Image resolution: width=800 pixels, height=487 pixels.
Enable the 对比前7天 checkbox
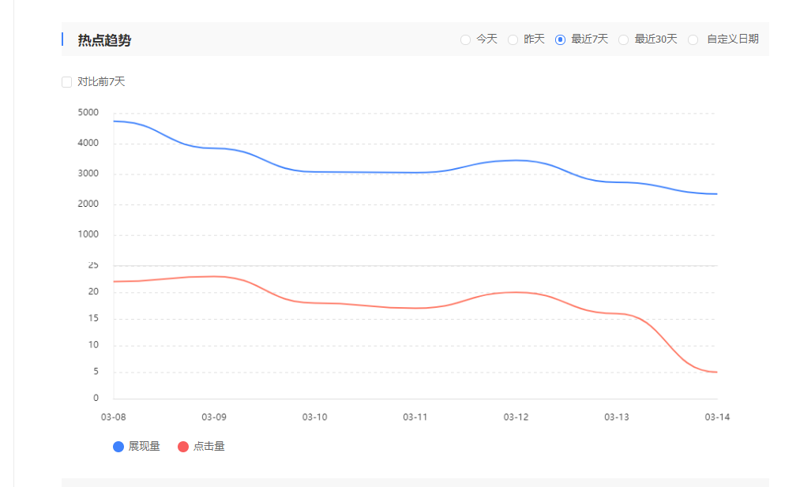pyautogui.click(x=67, y=82)
